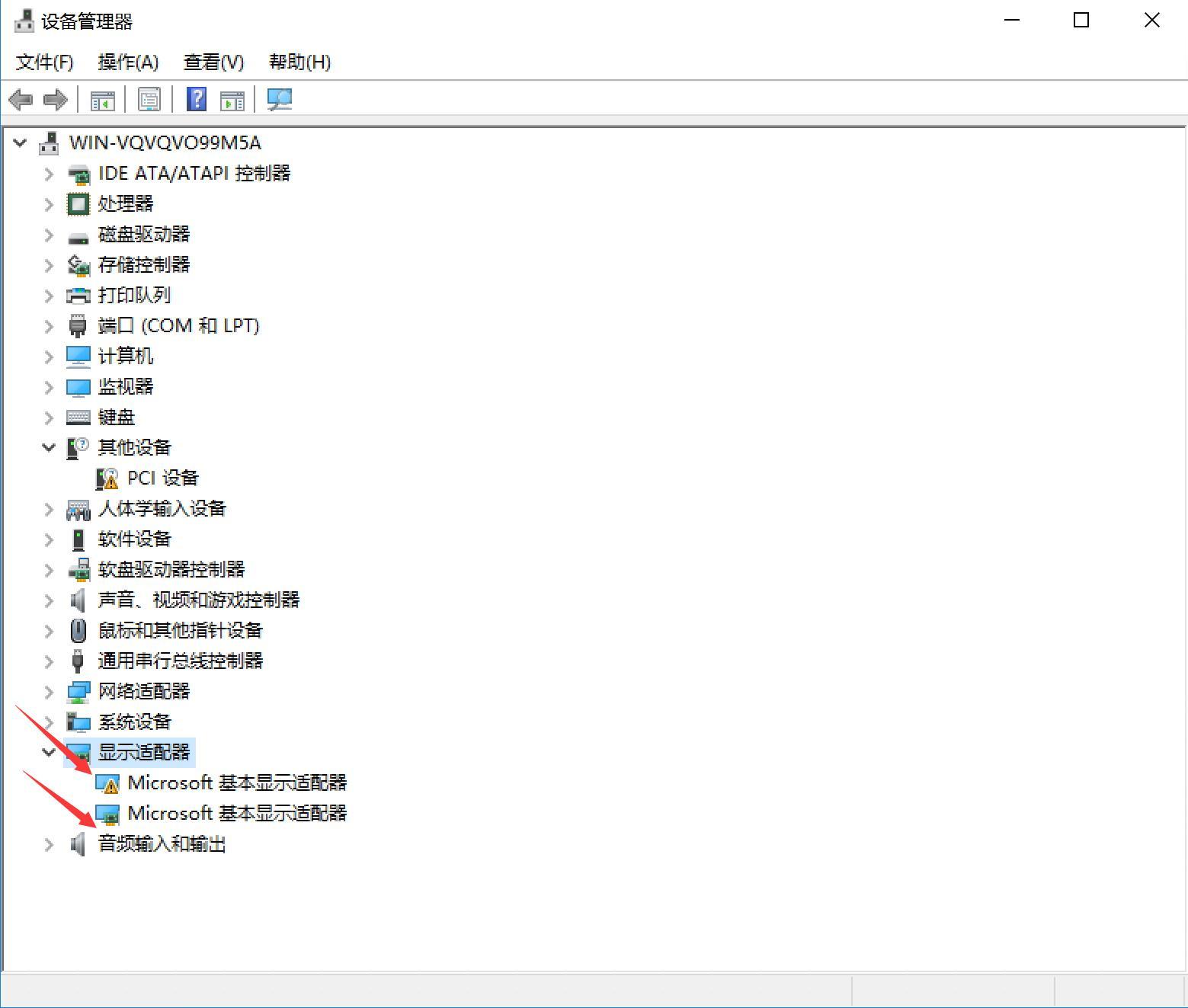Image resolution: width=1188 pixels, height=1008 pixels.
Task: Click the 键盘 keyboard icon
Action: coord(78,418)
